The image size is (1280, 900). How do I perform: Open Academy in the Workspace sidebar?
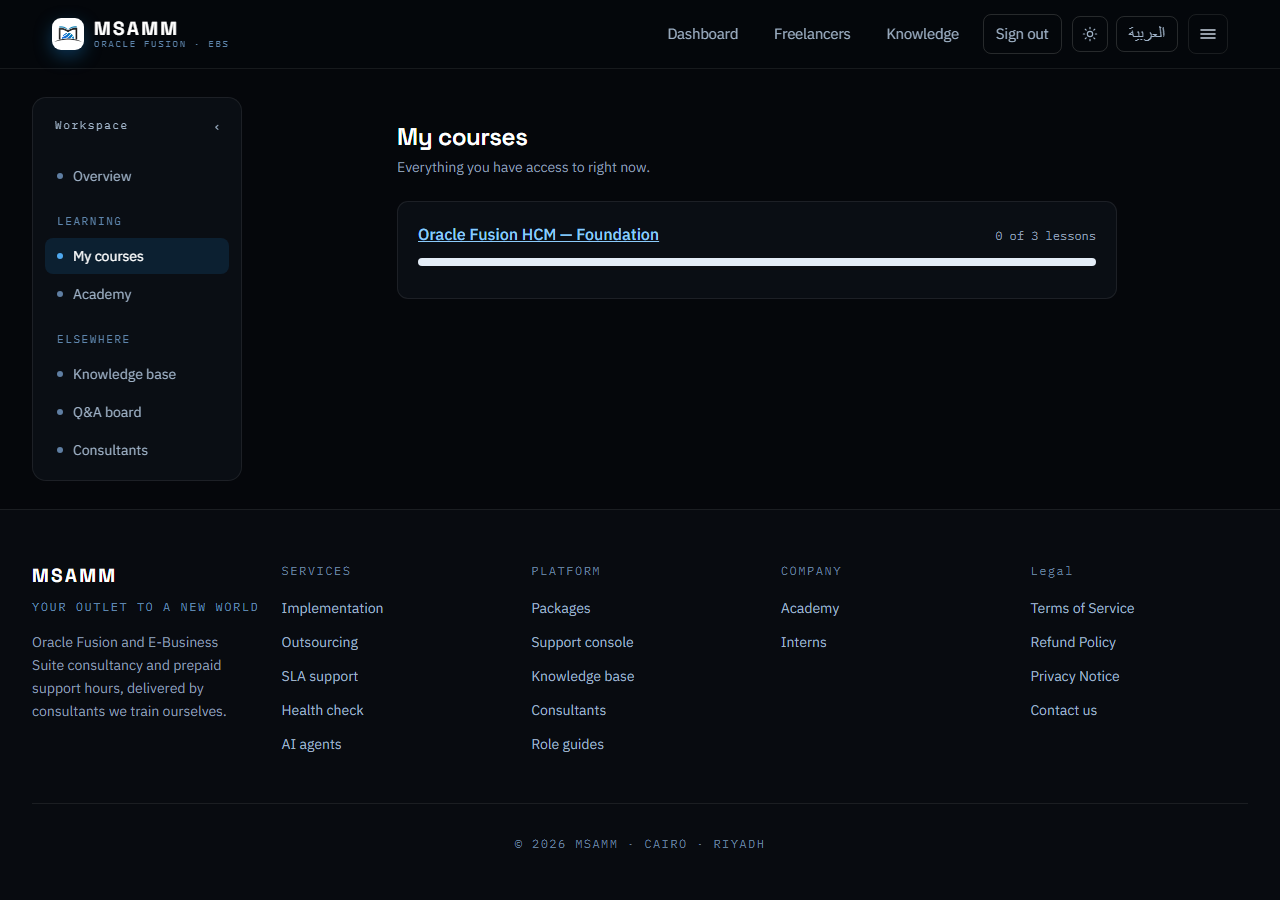[x=137, y=294]
